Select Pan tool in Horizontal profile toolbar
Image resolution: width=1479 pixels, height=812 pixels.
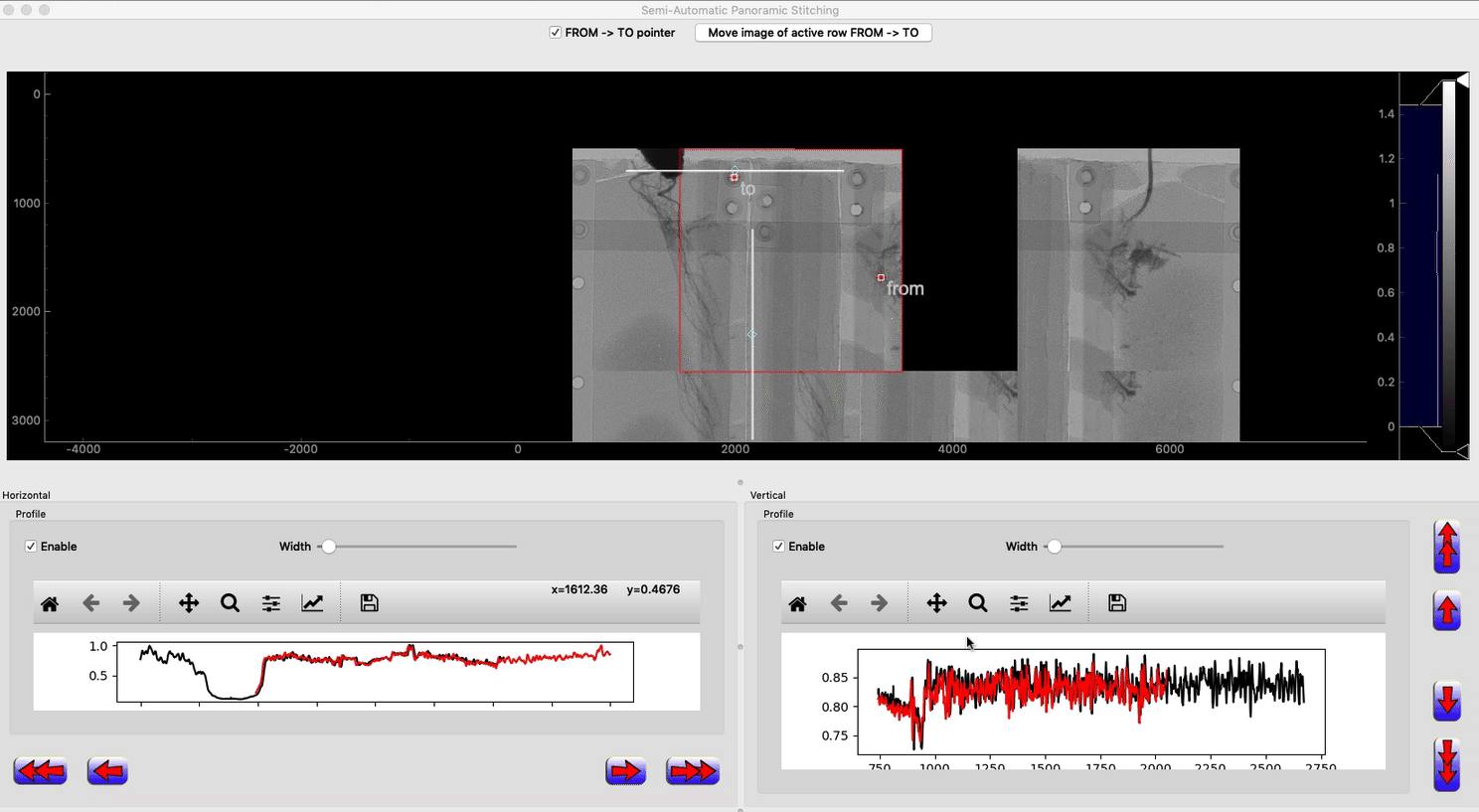pyautogui.click(x=189, y=603)
